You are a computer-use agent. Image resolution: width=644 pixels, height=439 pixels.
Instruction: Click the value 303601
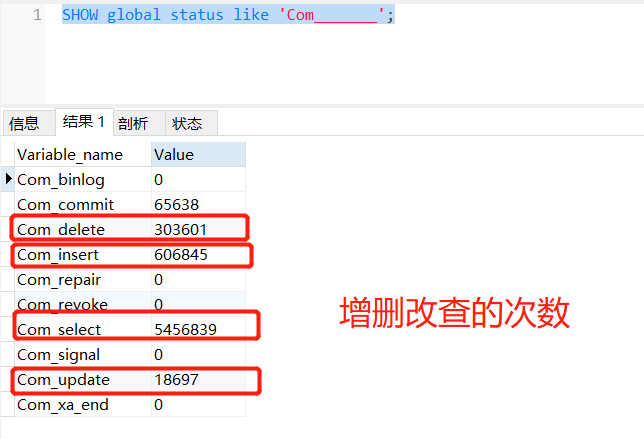coord(180,230)
